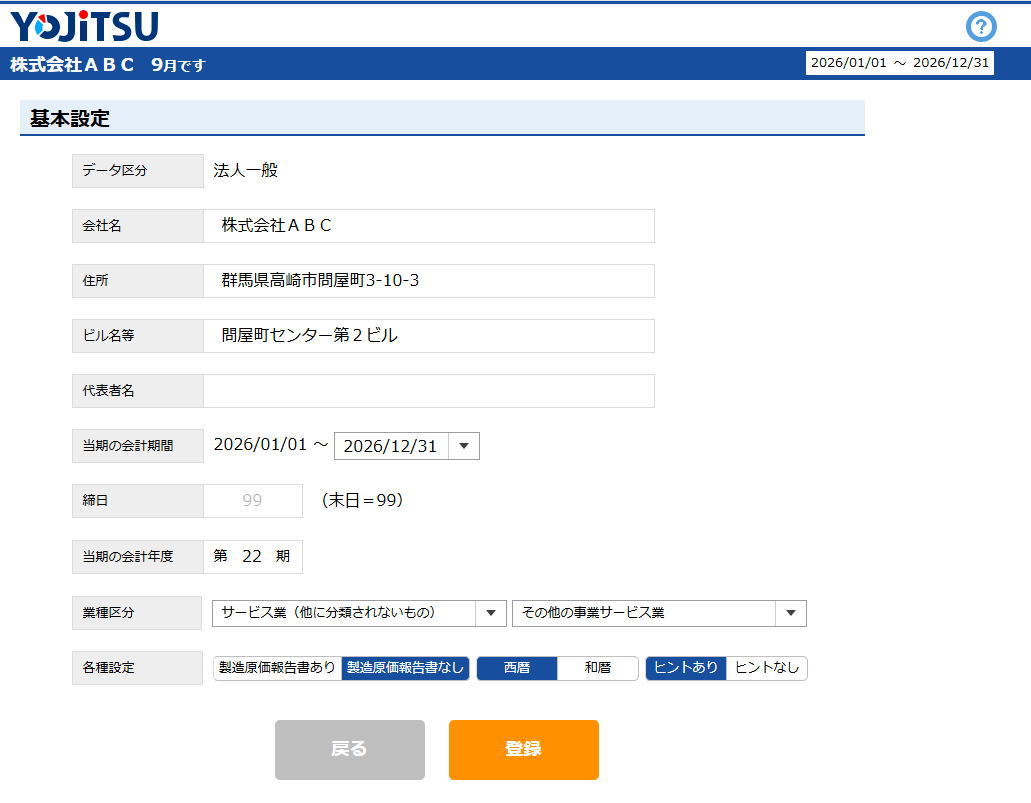Click the YOJiTSU logo
The height and width of the screenshot is (803, 1031).
click(x=84, y=25)
